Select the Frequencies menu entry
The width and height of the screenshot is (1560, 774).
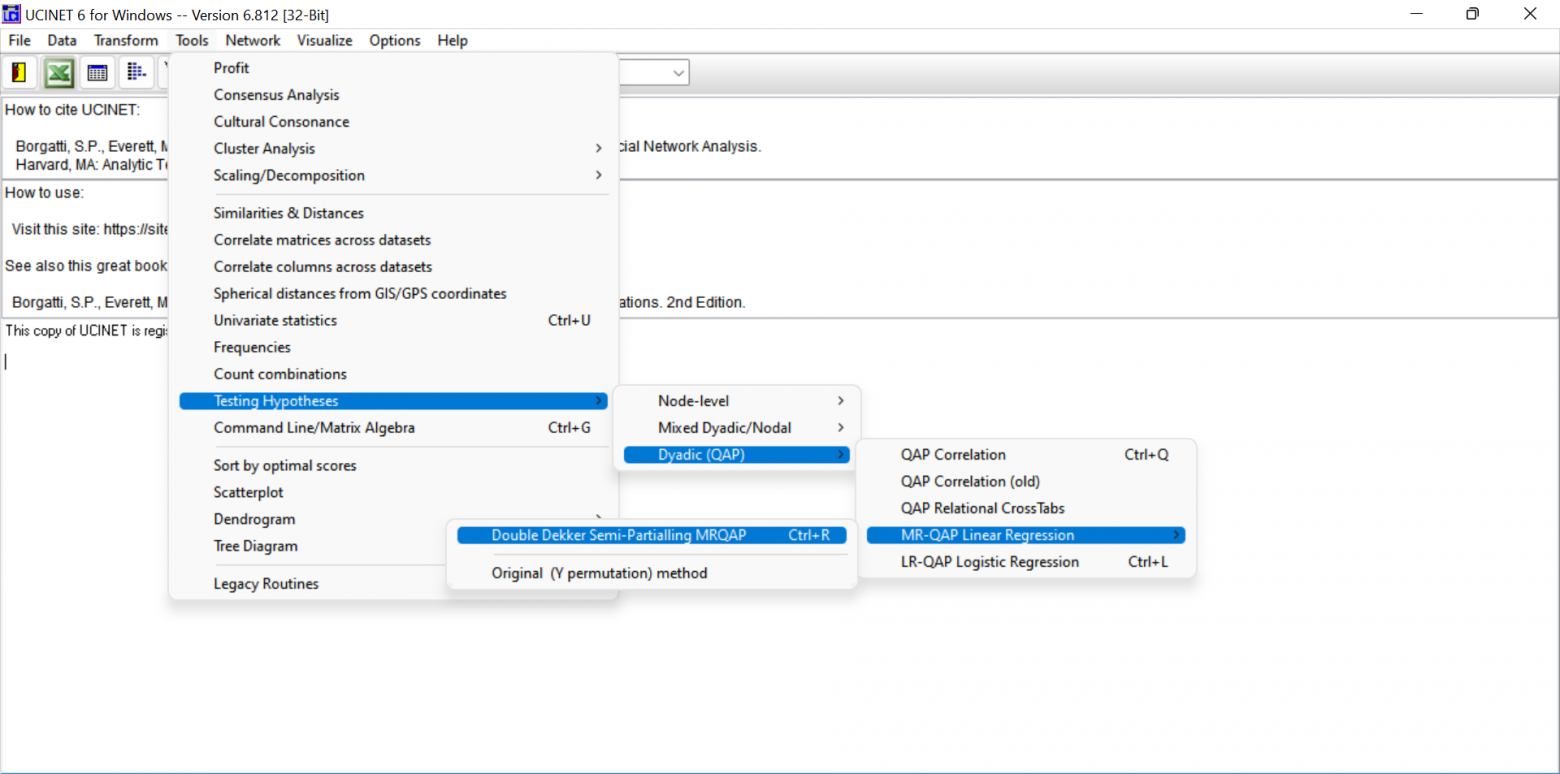click(394, 348)
